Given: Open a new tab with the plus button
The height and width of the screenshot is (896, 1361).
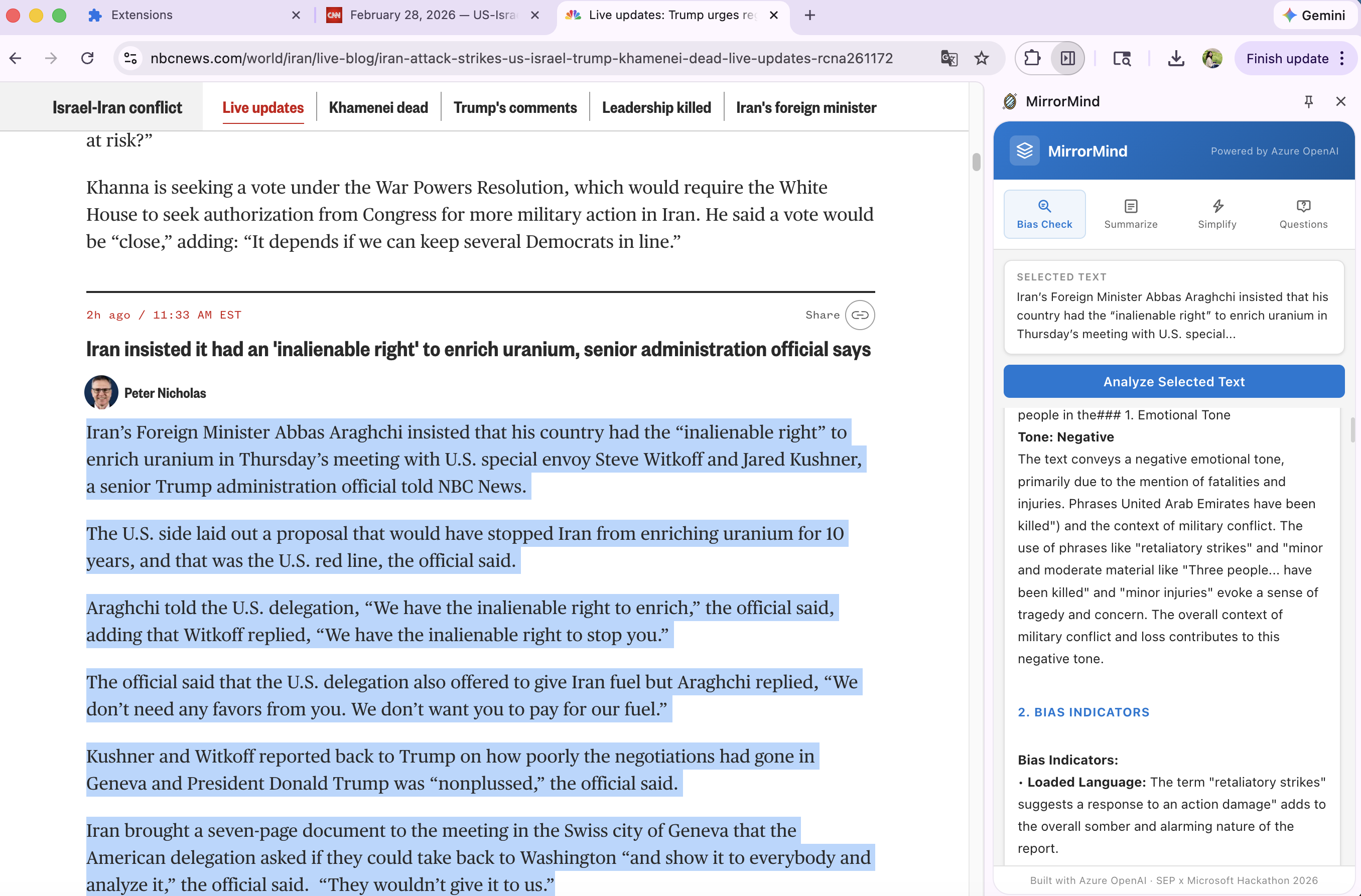Looking at the screenshot, I should 810,16.
